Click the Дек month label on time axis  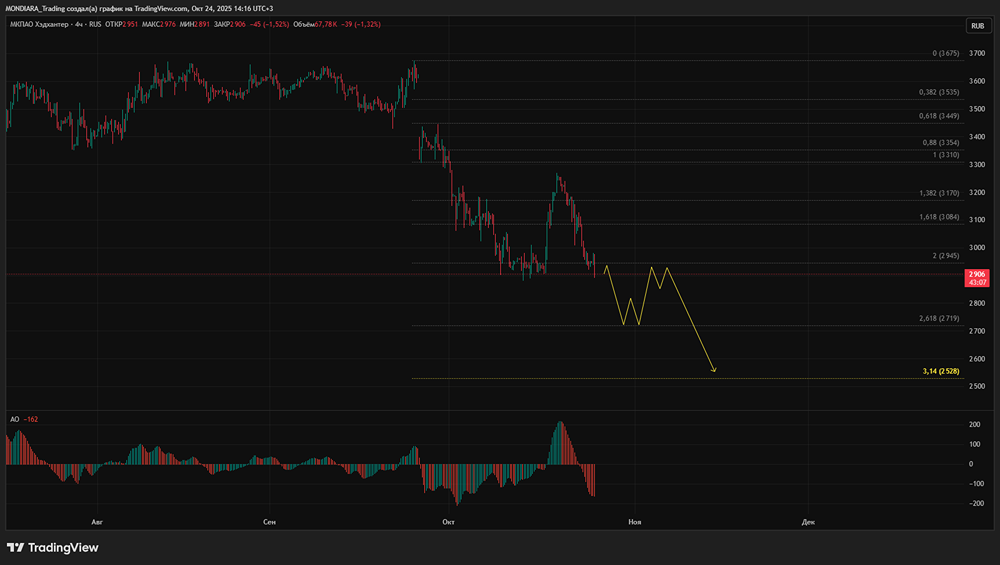click(x=808, y=522)
